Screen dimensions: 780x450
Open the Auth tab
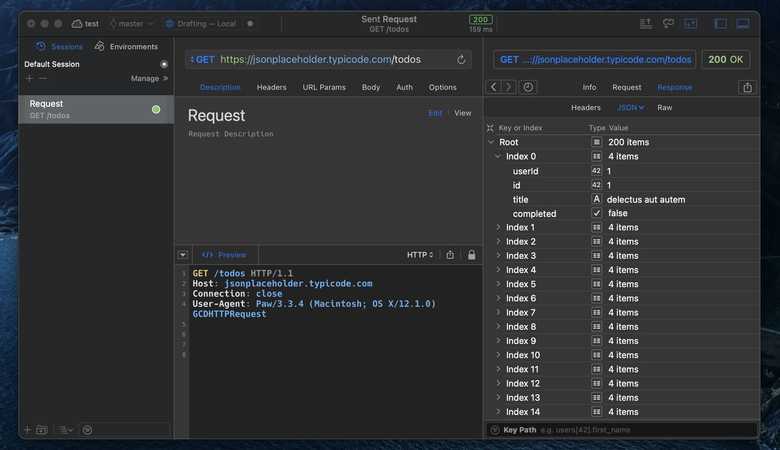404,87
